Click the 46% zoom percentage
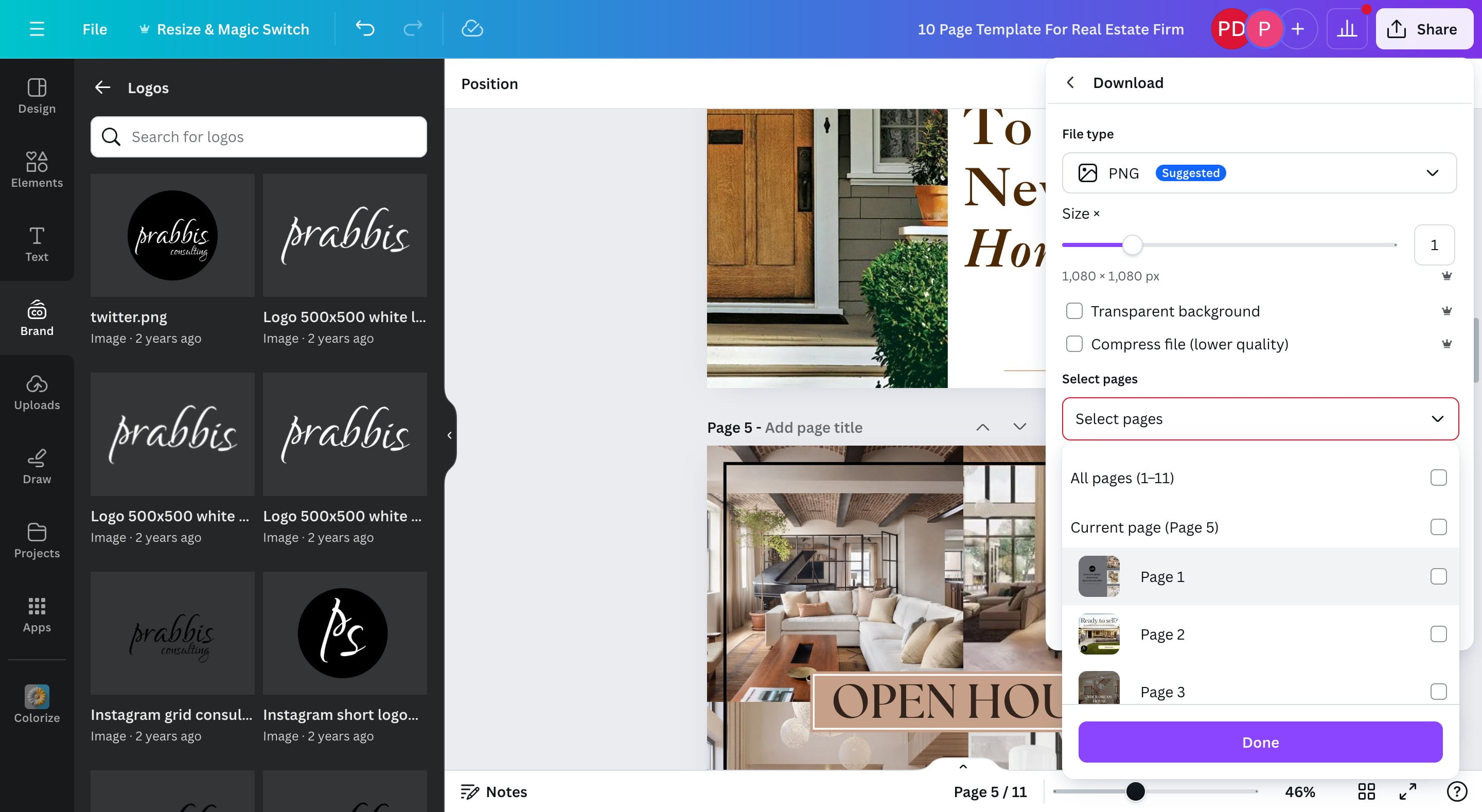The width and height of the screenshot is (1482, 812). click(1300, 791)
